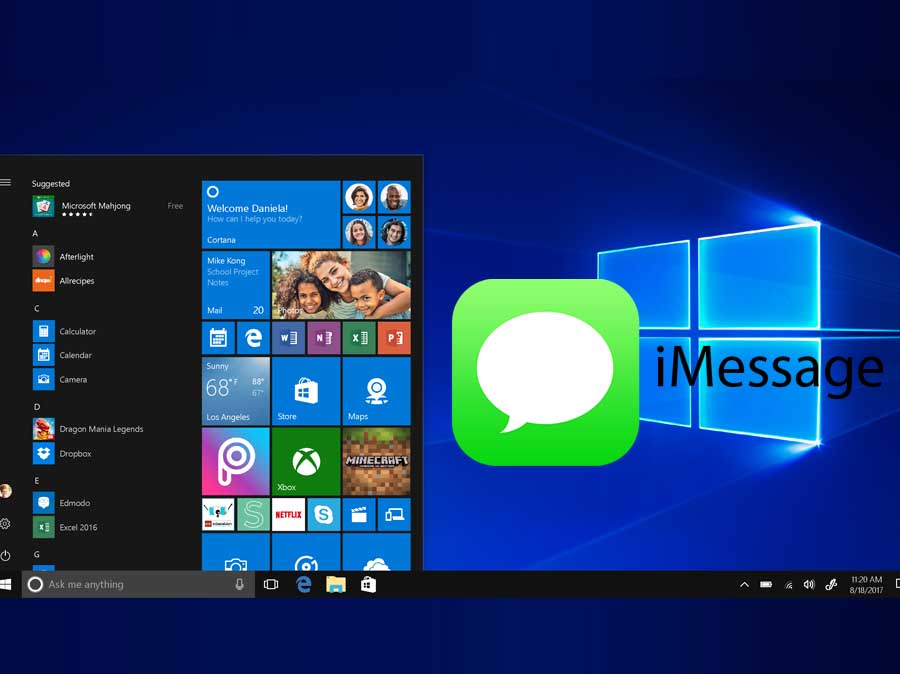Open the PowerPoint tile
Viewport: 900px width, 674px height.
click(394, 338)
